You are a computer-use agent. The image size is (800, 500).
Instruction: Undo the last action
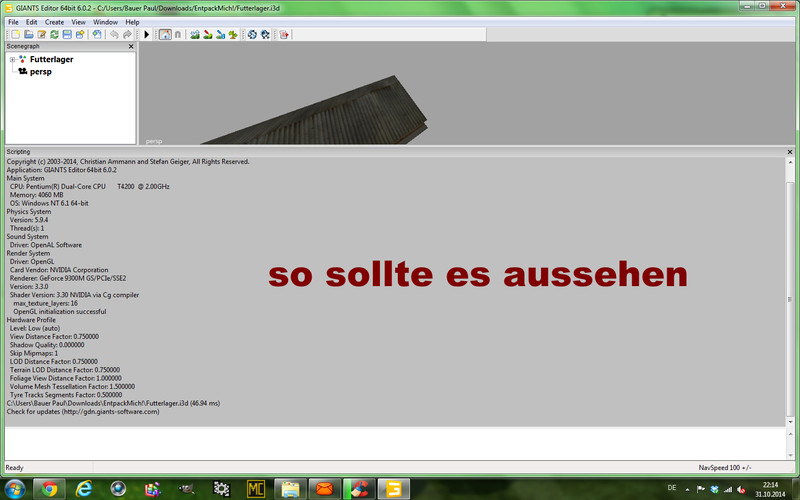pos(114,34)
